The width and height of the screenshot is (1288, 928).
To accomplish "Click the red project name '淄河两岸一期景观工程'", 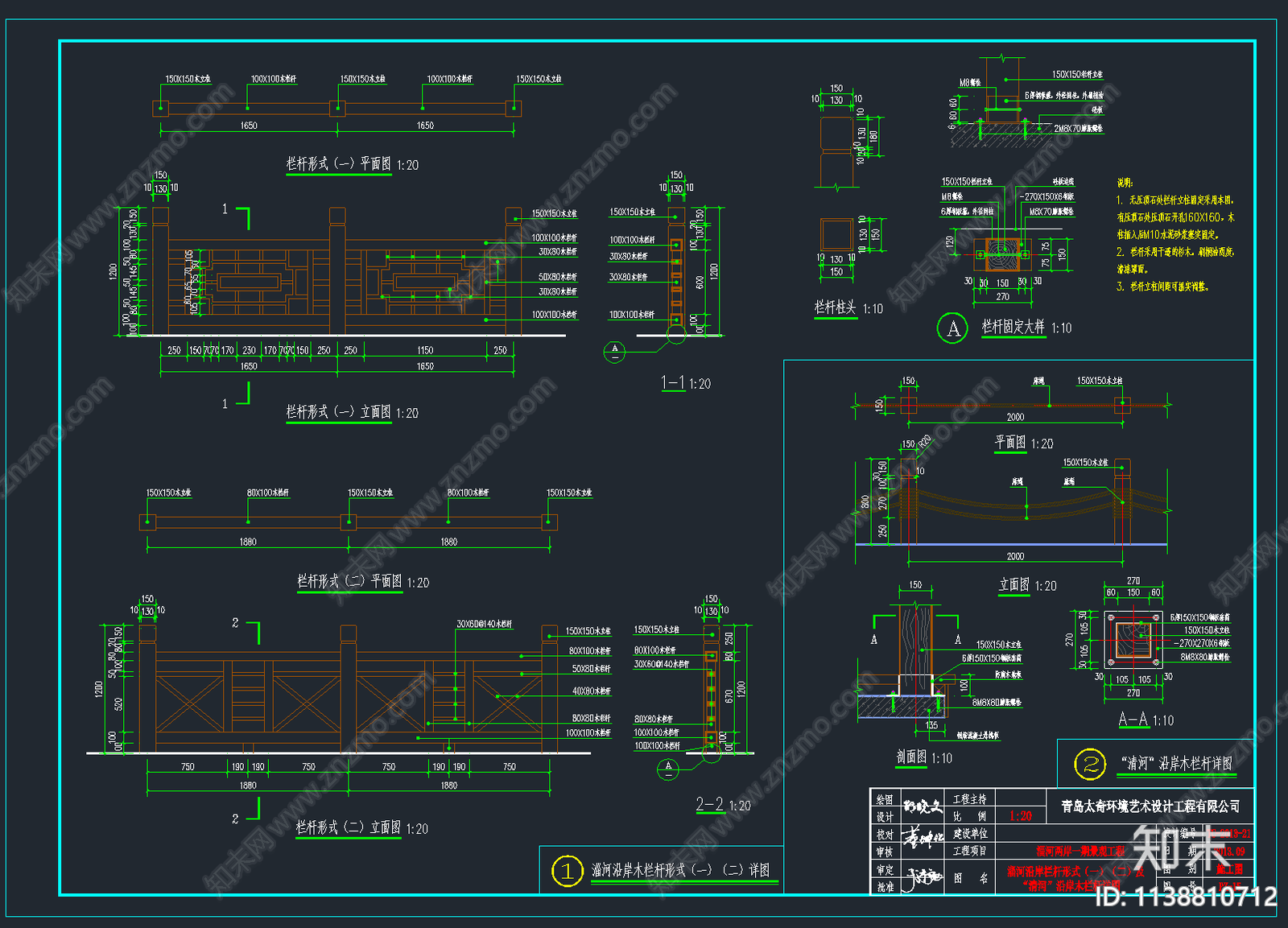I will 1080,851.
